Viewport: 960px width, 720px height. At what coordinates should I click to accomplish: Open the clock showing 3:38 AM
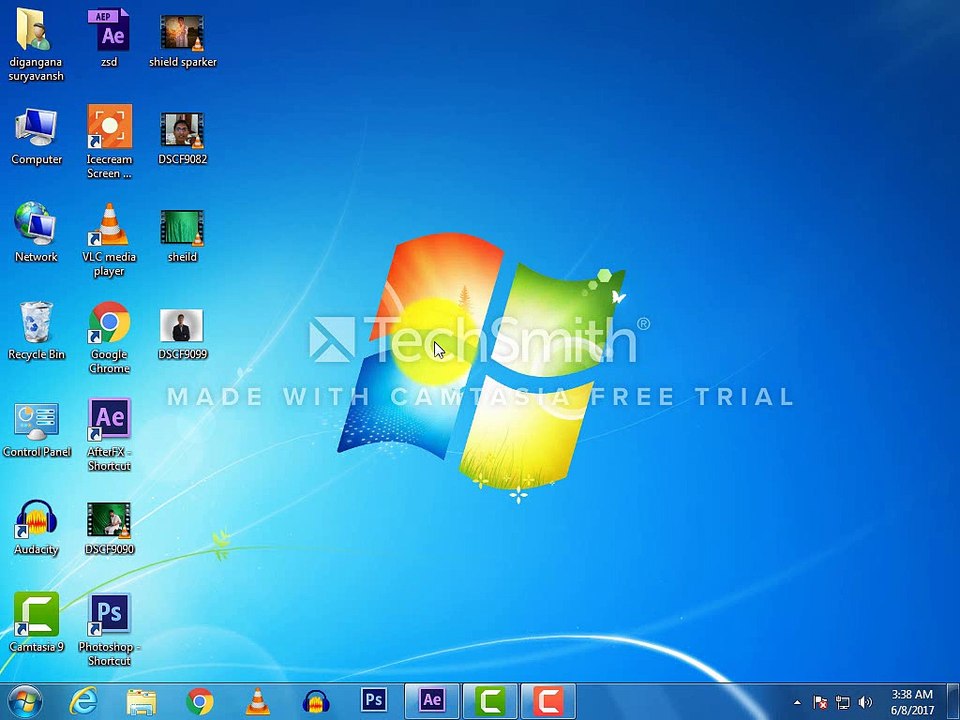click(912, 702)
